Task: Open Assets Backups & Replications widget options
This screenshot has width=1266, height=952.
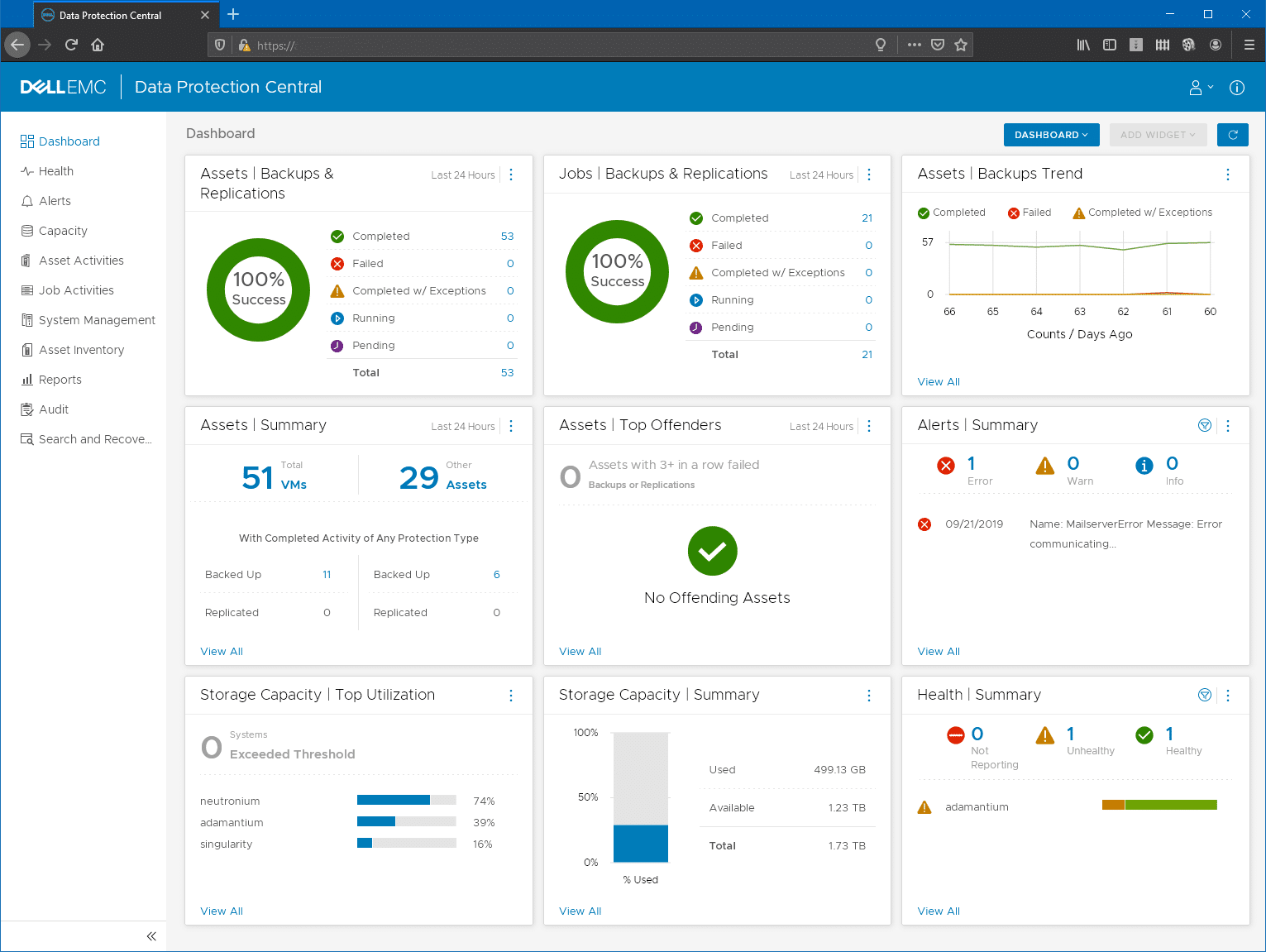Action: click(511, 175)
